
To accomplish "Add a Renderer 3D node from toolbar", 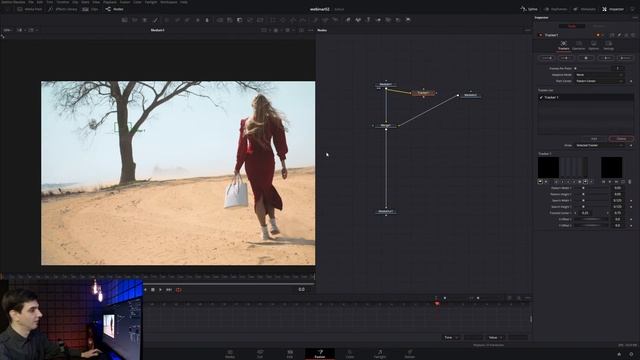I will click(408, 20).
